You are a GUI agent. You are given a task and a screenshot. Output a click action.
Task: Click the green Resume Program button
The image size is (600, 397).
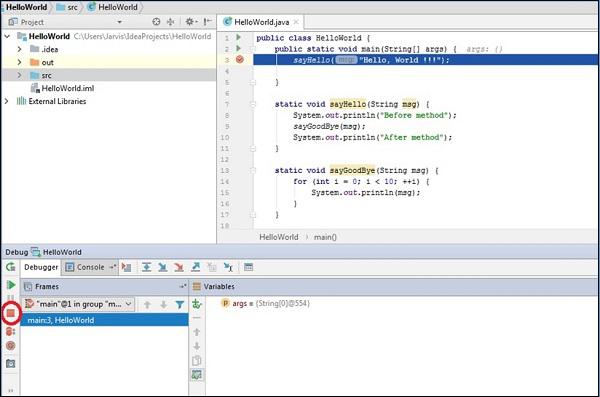[x=11, y=285]
